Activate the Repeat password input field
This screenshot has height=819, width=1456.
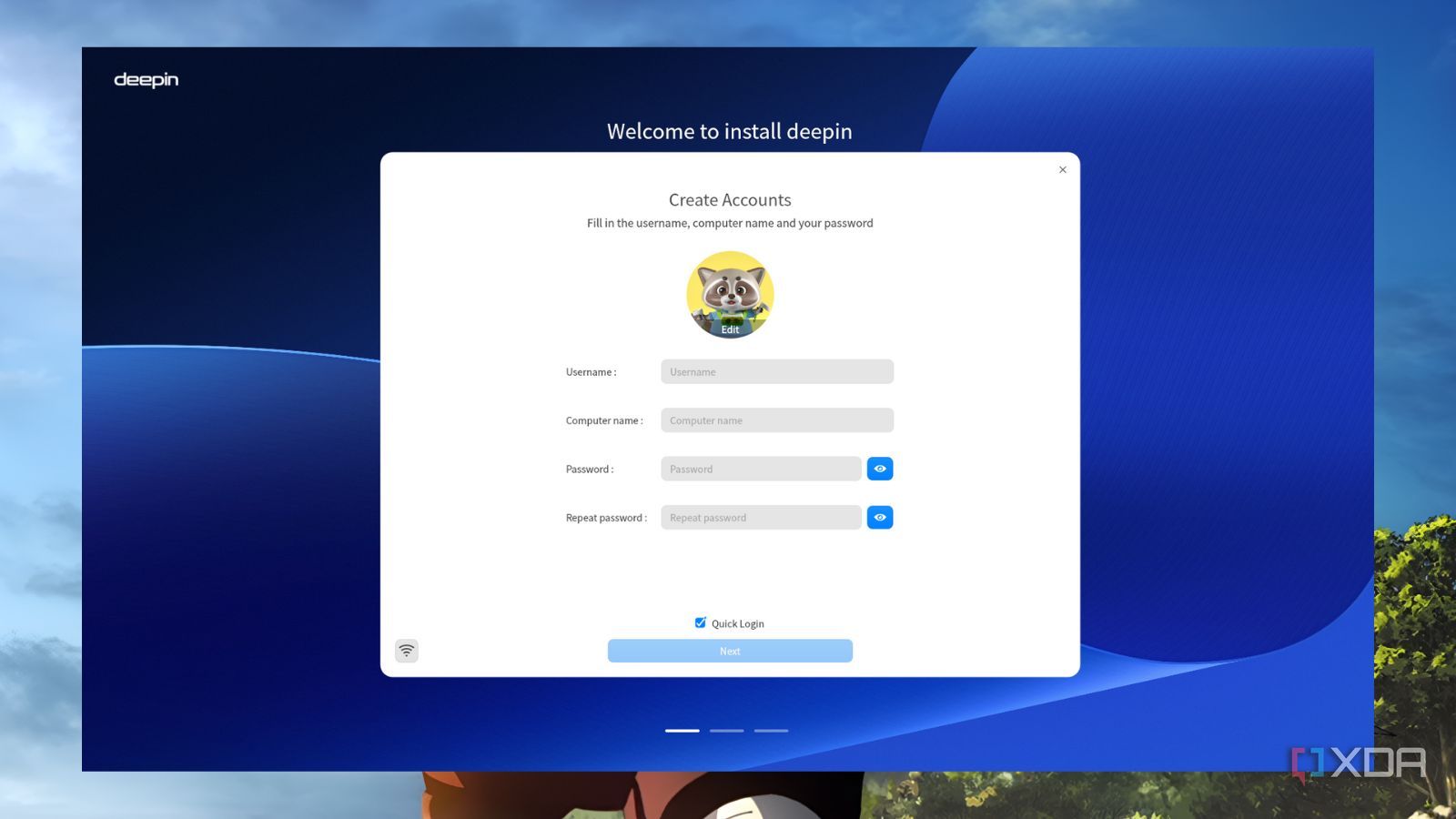click(762, 518)
